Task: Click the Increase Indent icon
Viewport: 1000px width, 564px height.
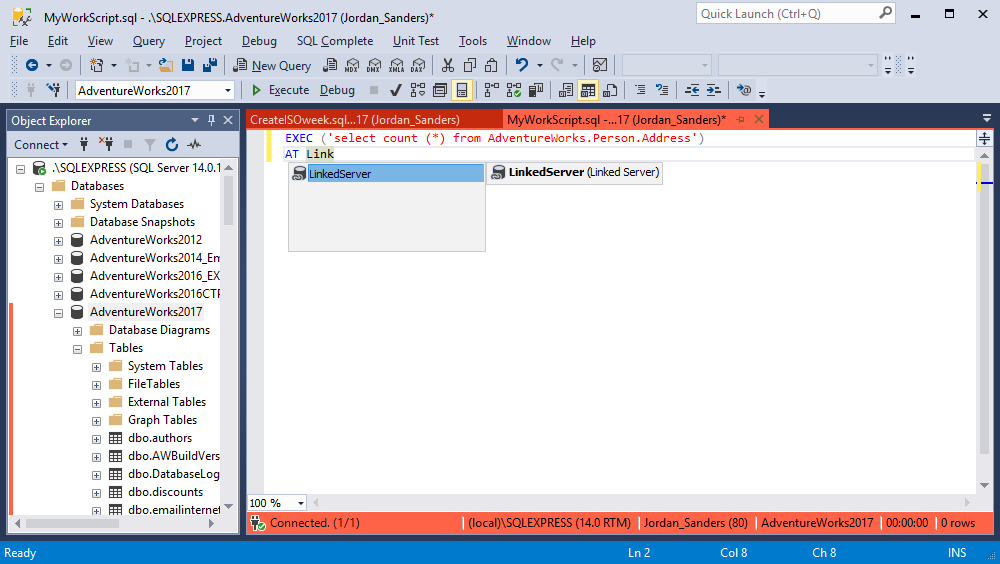Action: pos(714,90)
